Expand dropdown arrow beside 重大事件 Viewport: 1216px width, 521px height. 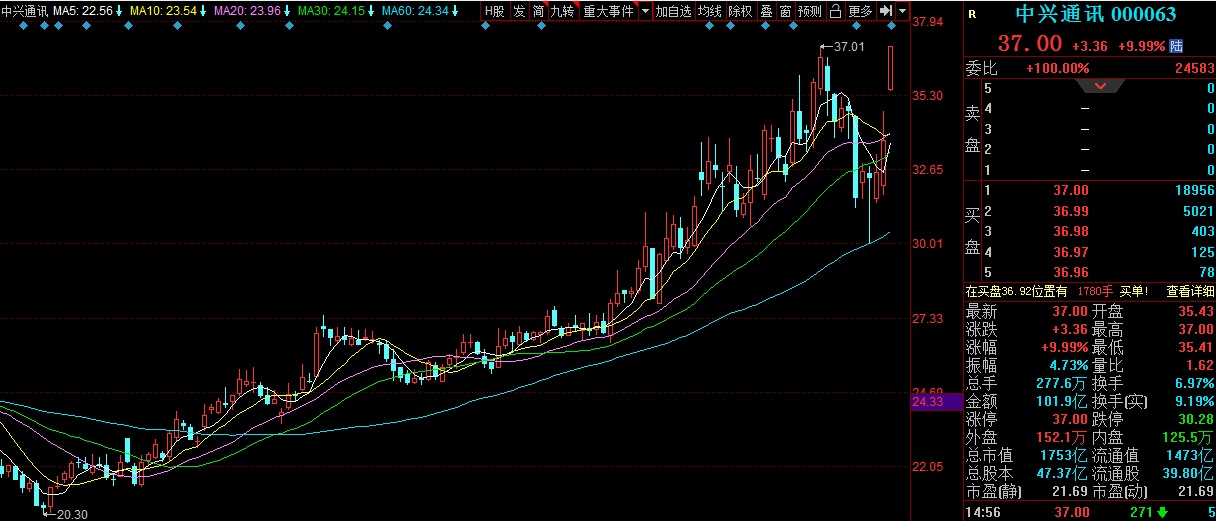645,11
